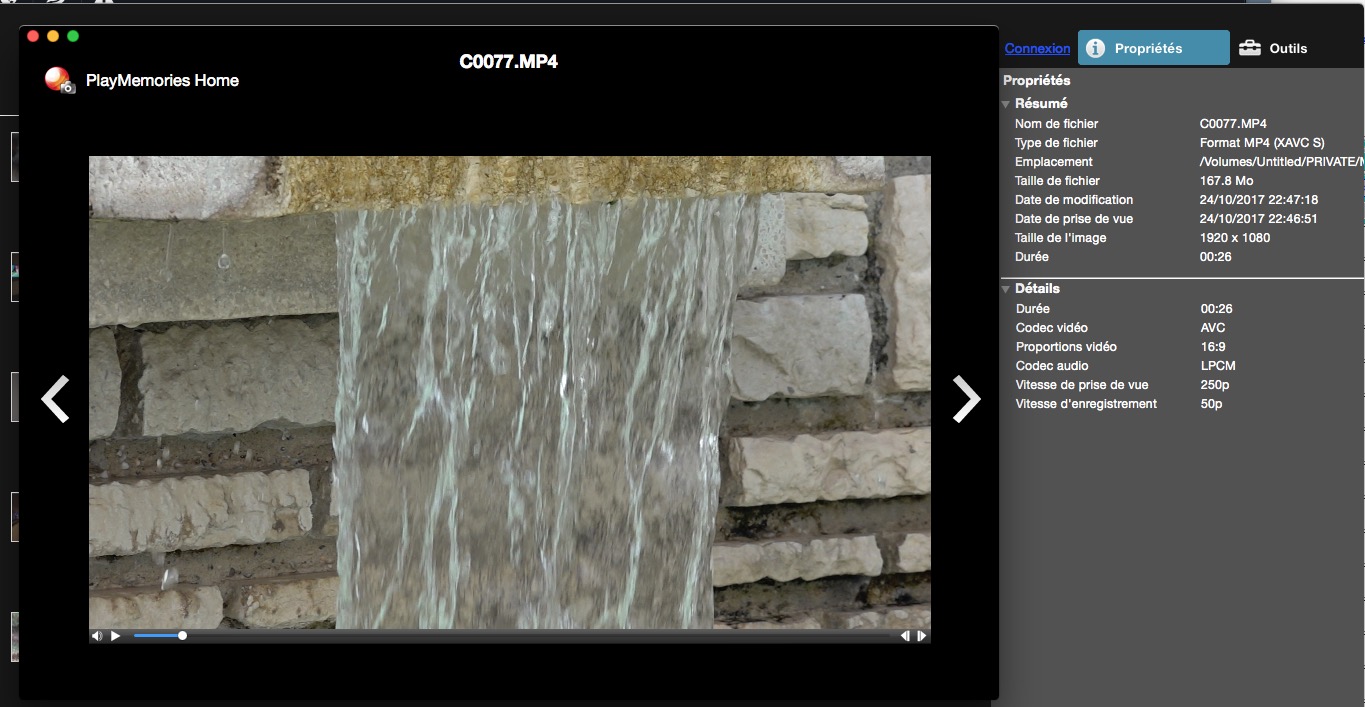Screen dimensions: 1365x707
Task: Go to next video with right arrow
Action: click(966, 399)
